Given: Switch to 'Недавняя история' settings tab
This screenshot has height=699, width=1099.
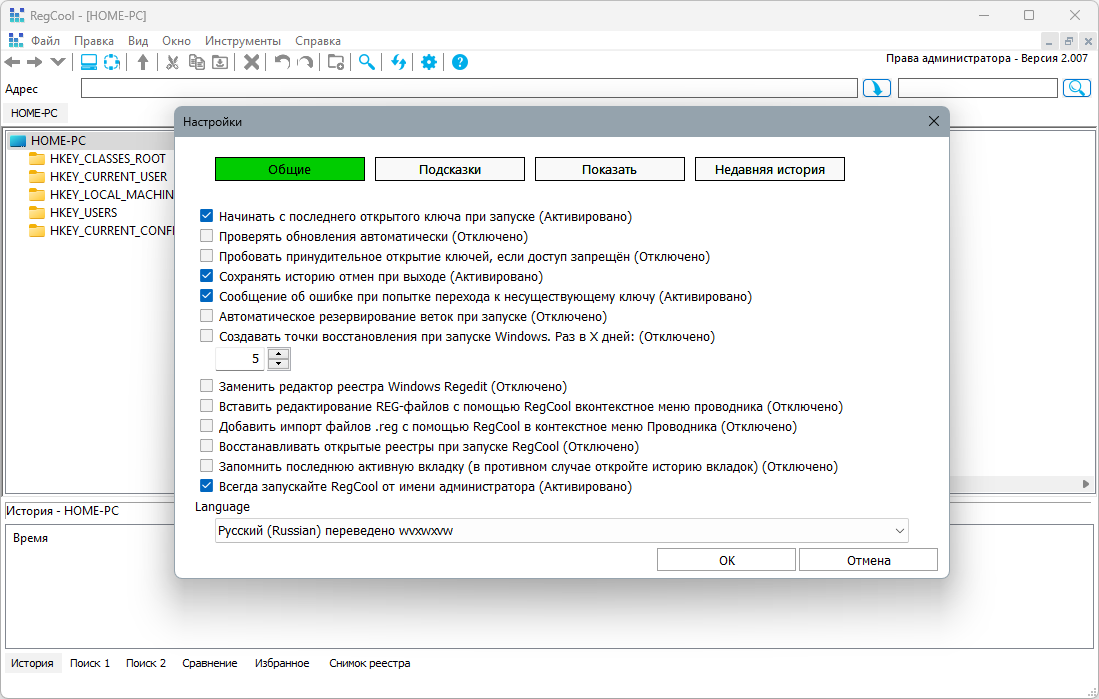Looking at the screenshot, I should 770,169.
